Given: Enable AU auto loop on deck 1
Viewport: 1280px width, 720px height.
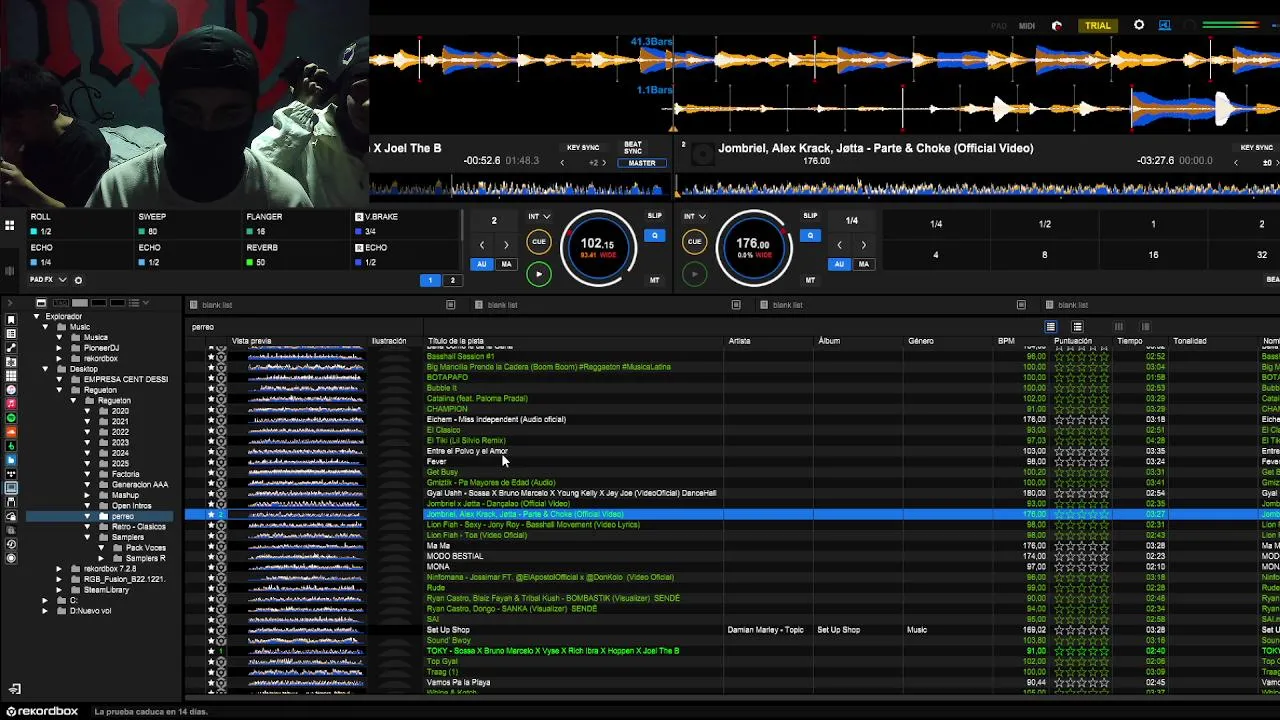Looking at the screenshot, I should (482, 264).
